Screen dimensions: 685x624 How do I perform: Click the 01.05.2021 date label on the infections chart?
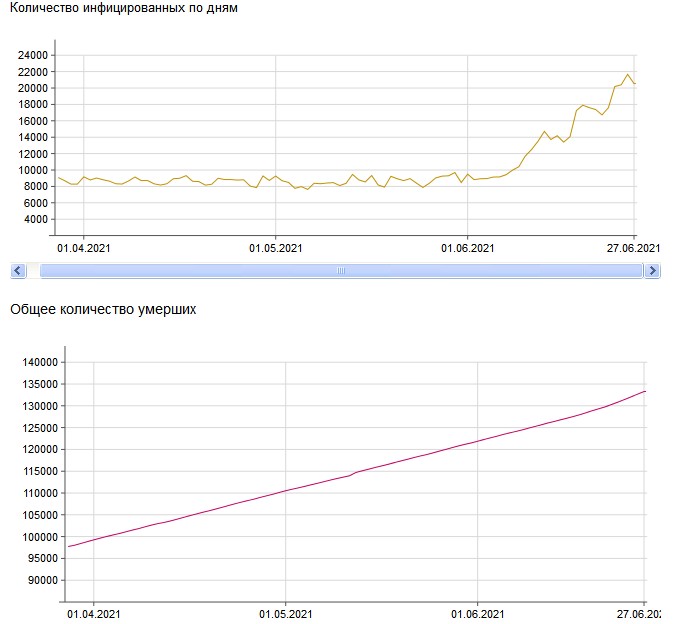pos(275,247)
